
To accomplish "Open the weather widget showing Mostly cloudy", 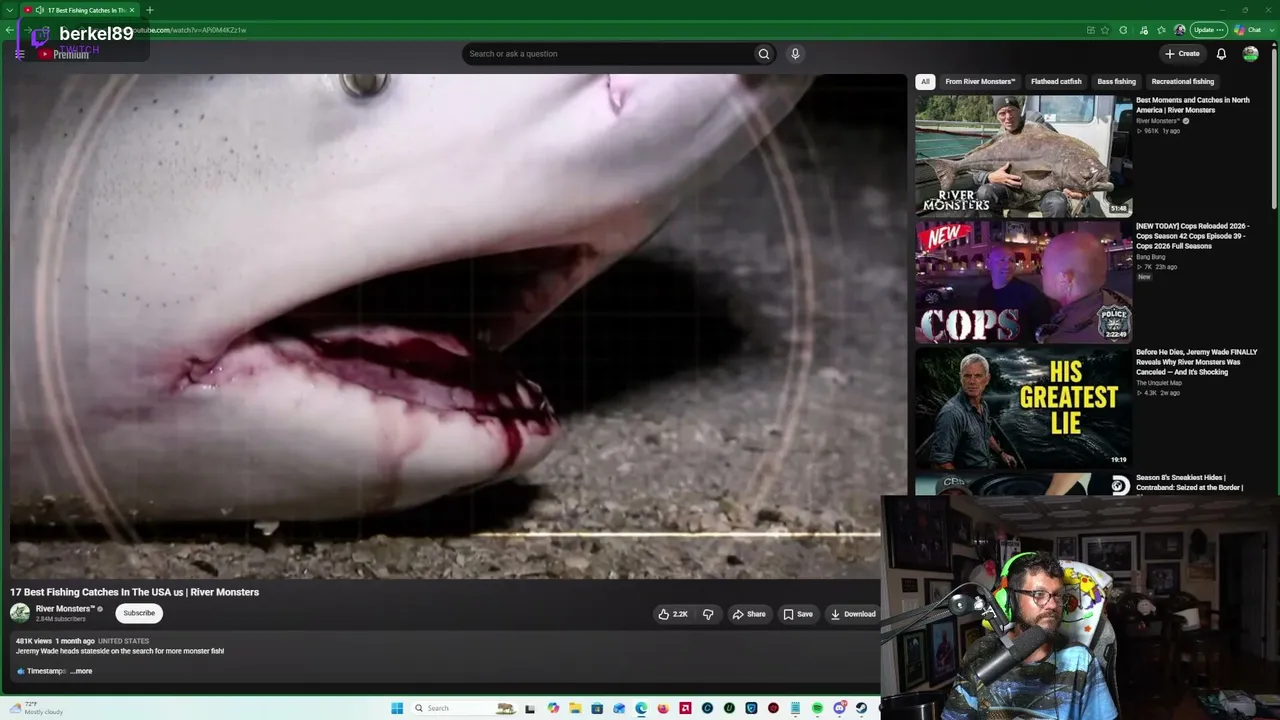I will click(36, 708).
